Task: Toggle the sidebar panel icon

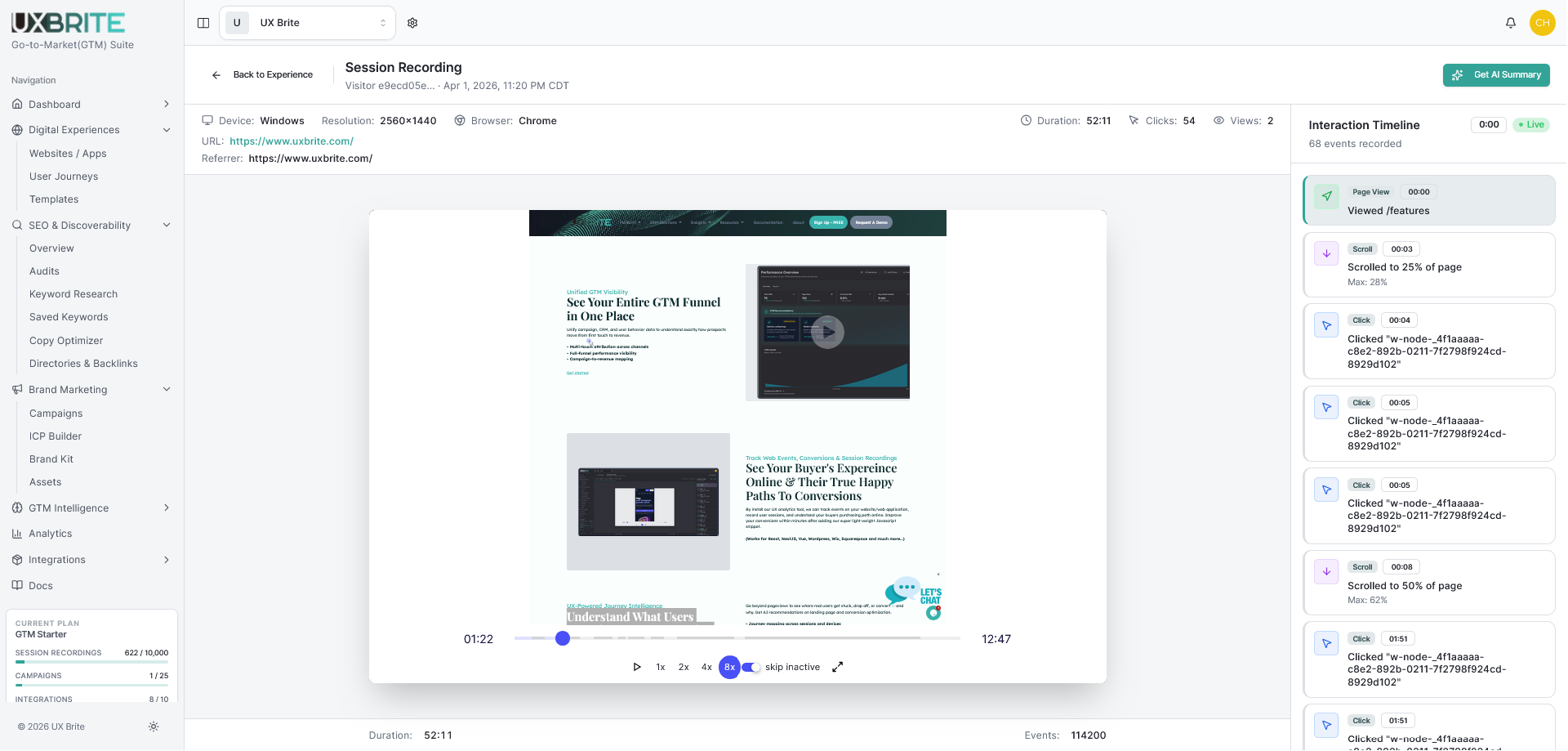Action: click(203, 23)
